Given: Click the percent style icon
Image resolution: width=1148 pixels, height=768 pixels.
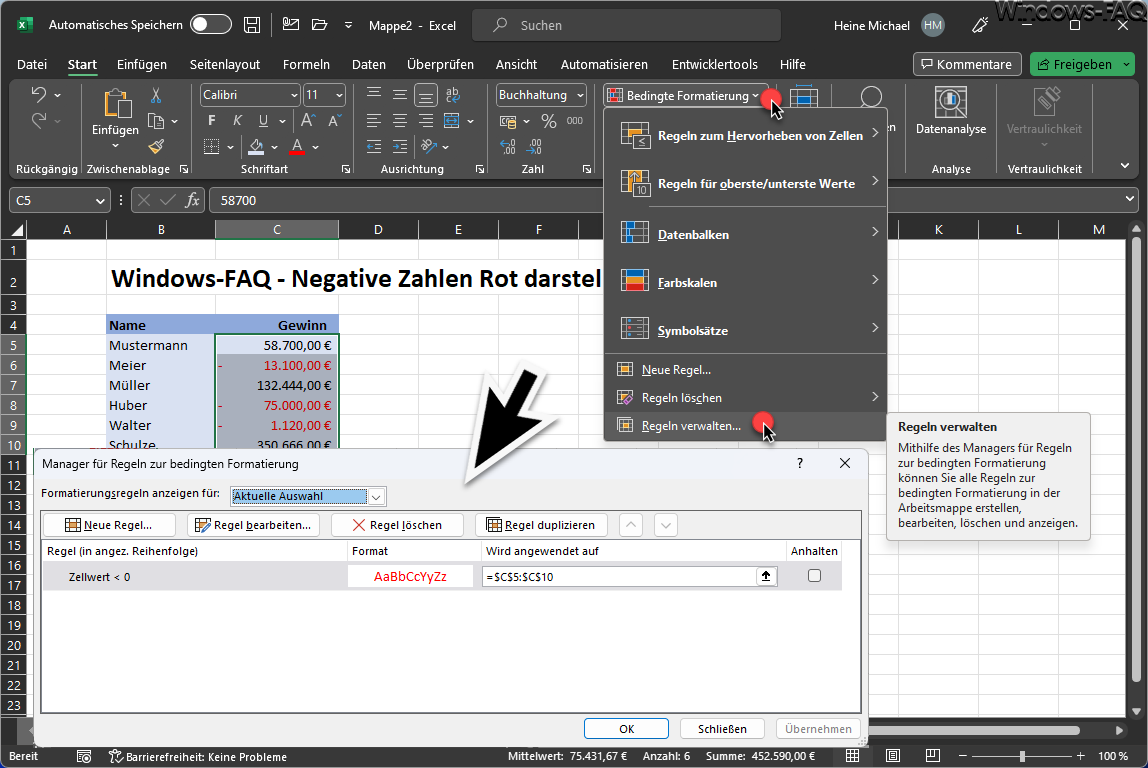Looking at the screenshot, I should tap(548, 121).
